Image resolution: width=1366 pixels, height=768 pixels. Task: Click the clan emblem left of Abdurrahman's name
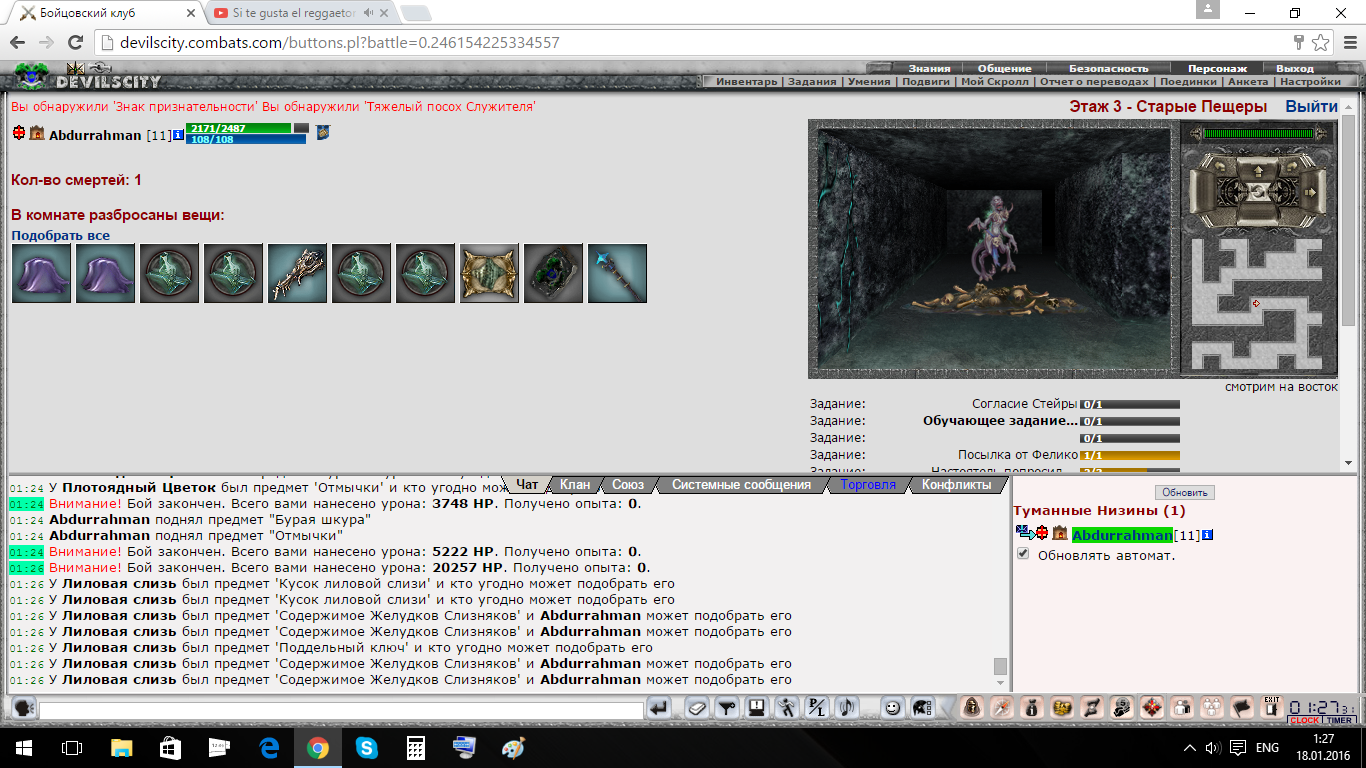(x=37, y=133)
